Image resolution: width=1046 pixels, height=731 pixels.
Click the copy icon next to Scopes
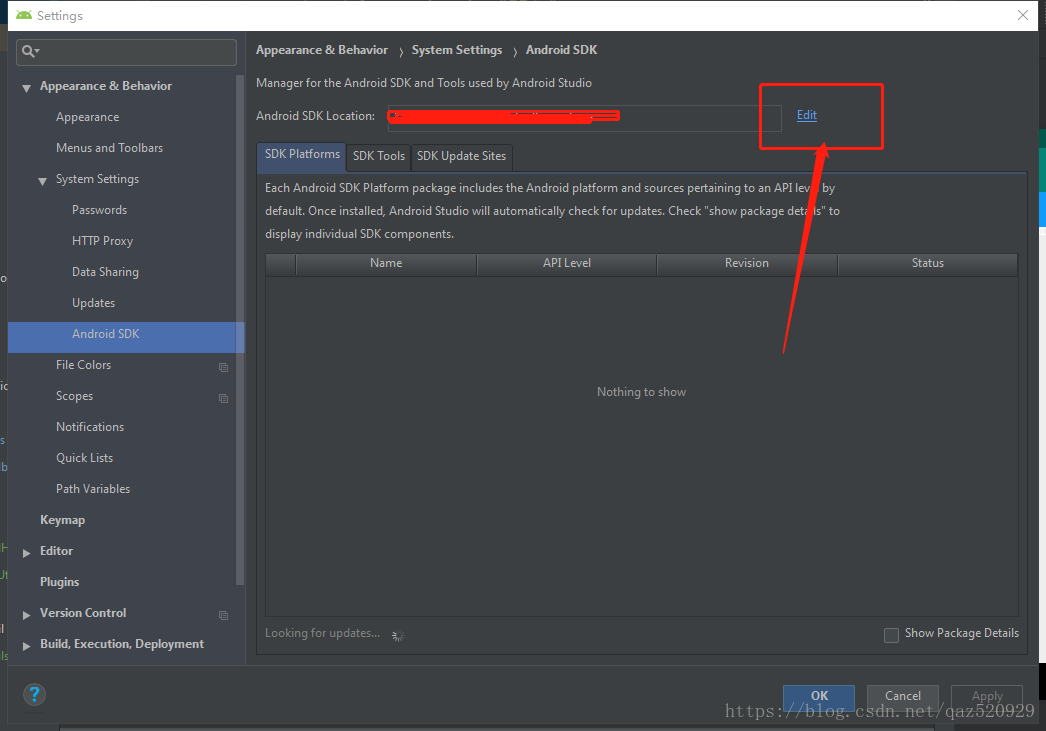[x=223, y=398]
